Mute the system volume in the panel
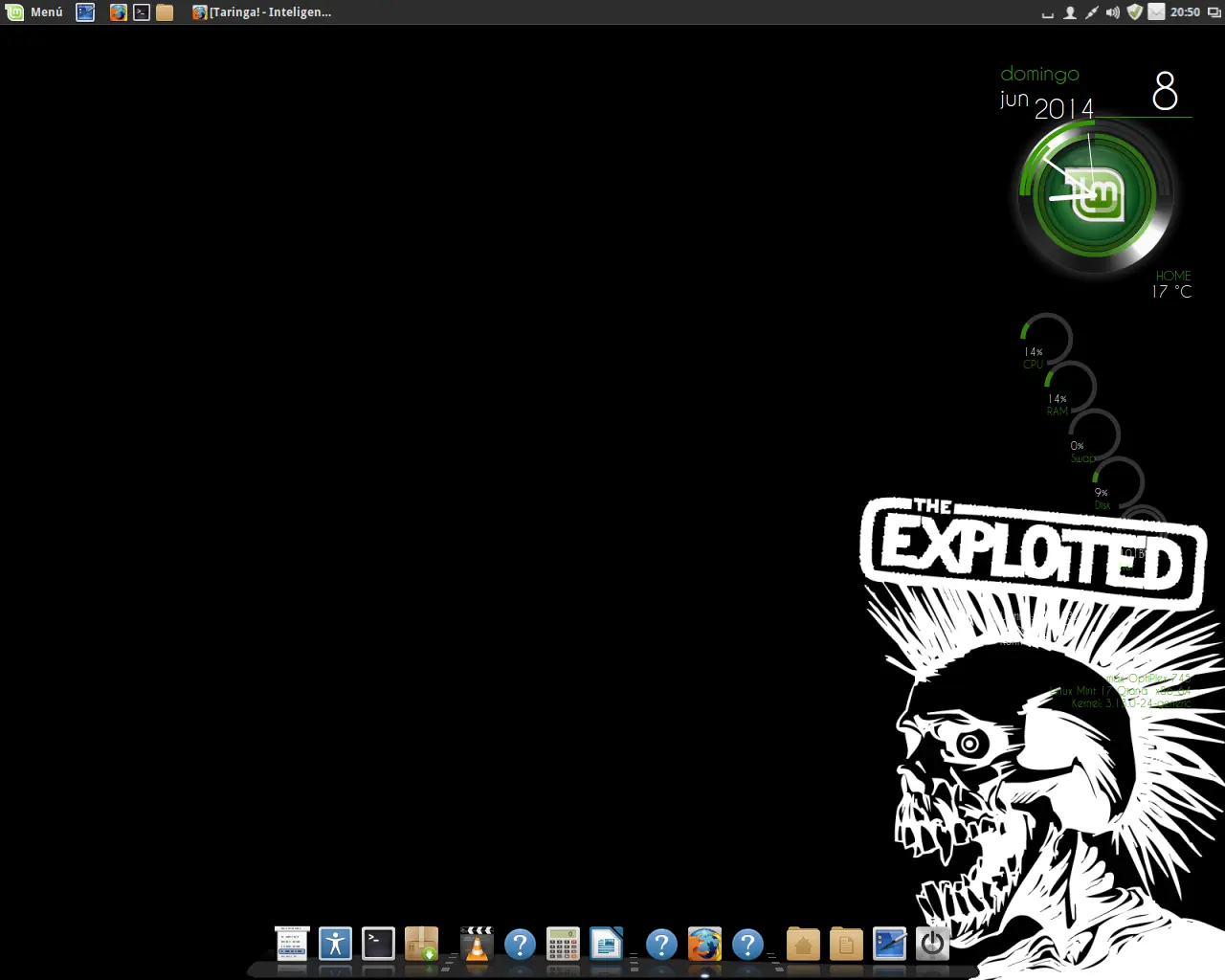This screenshot has width=1225, height=980. pos(1113,12)
